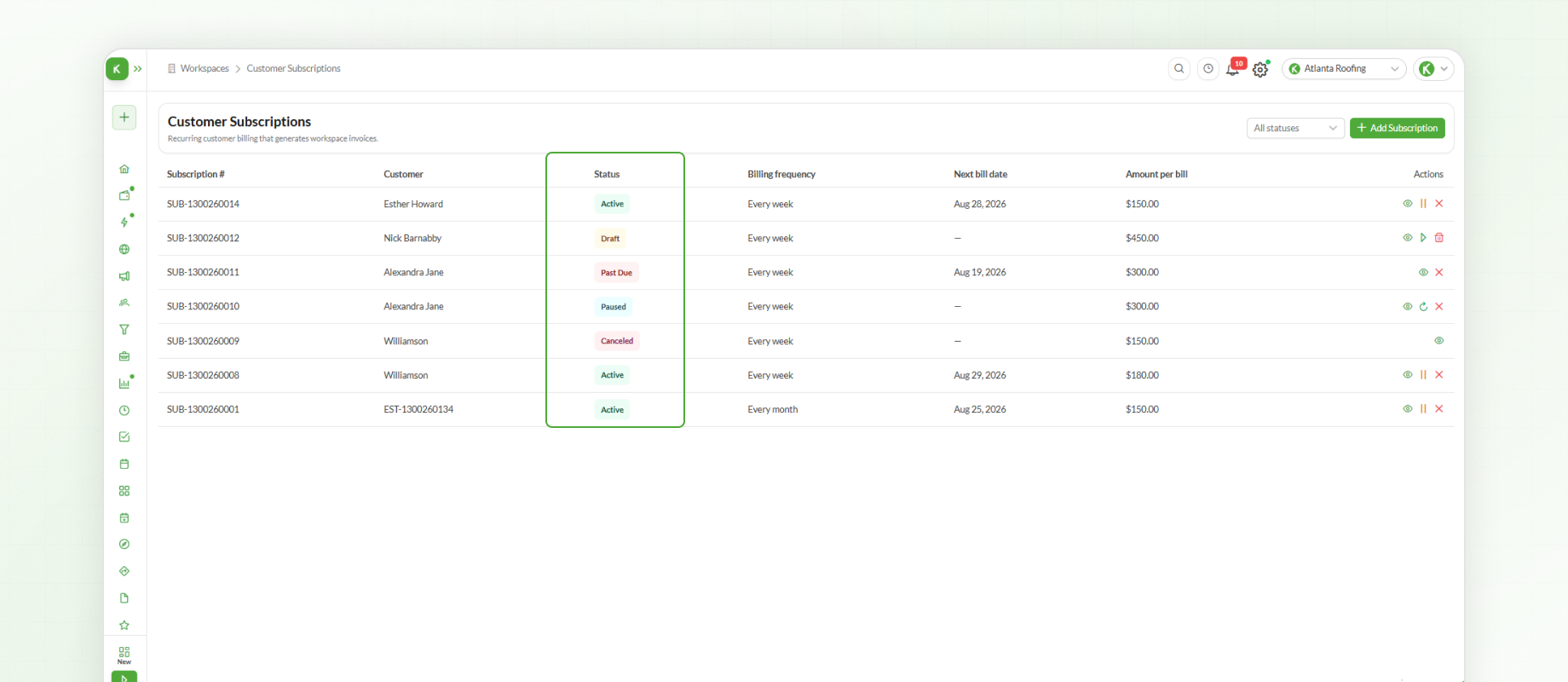Click the Paused status badge
The height and width of the screenshot is (682, 1568).
click(613, 307)
